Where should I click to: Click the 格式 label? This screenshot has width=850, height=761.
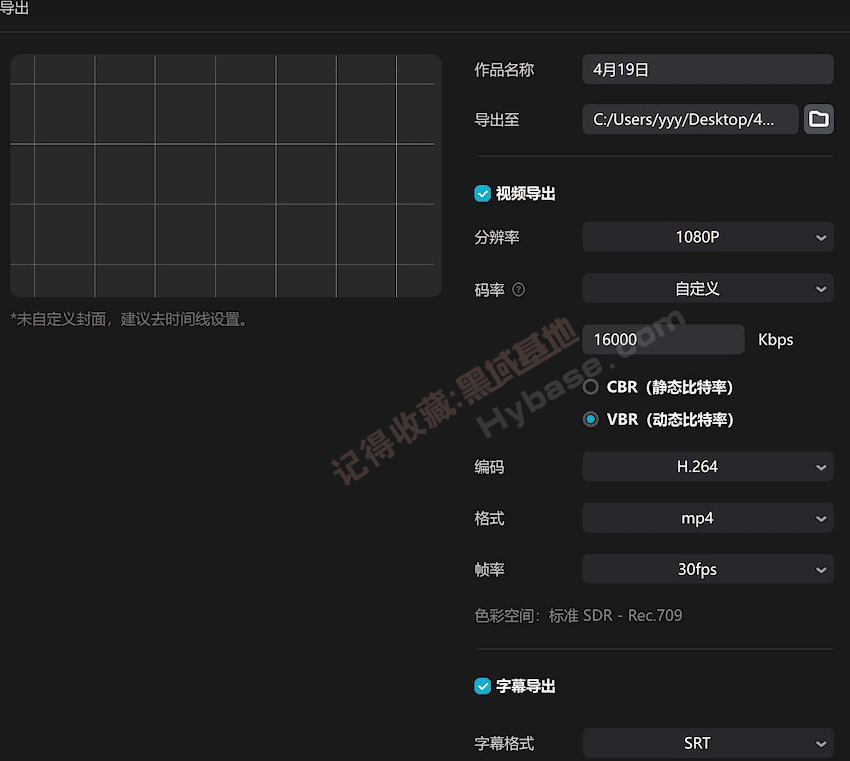point(489,519)
